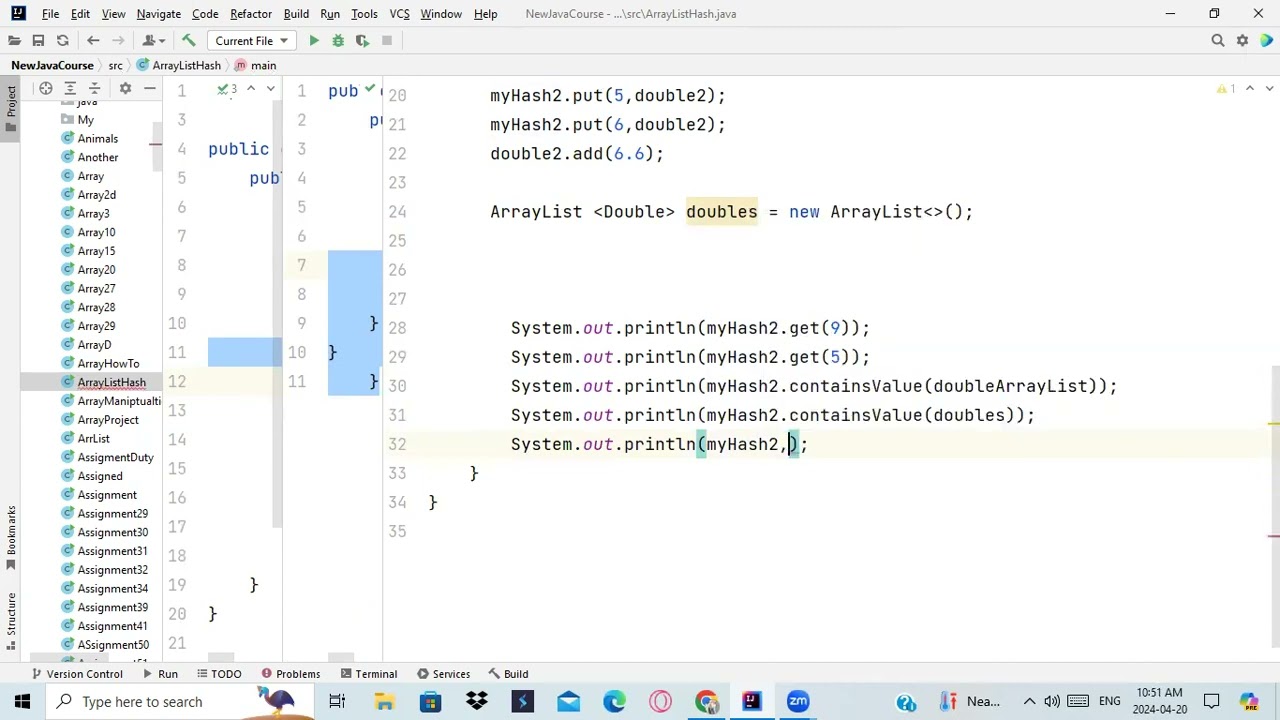The width and height of the screenshot is (1280, 720).
Task: Run with coverage shield icon
Action: 362,41
